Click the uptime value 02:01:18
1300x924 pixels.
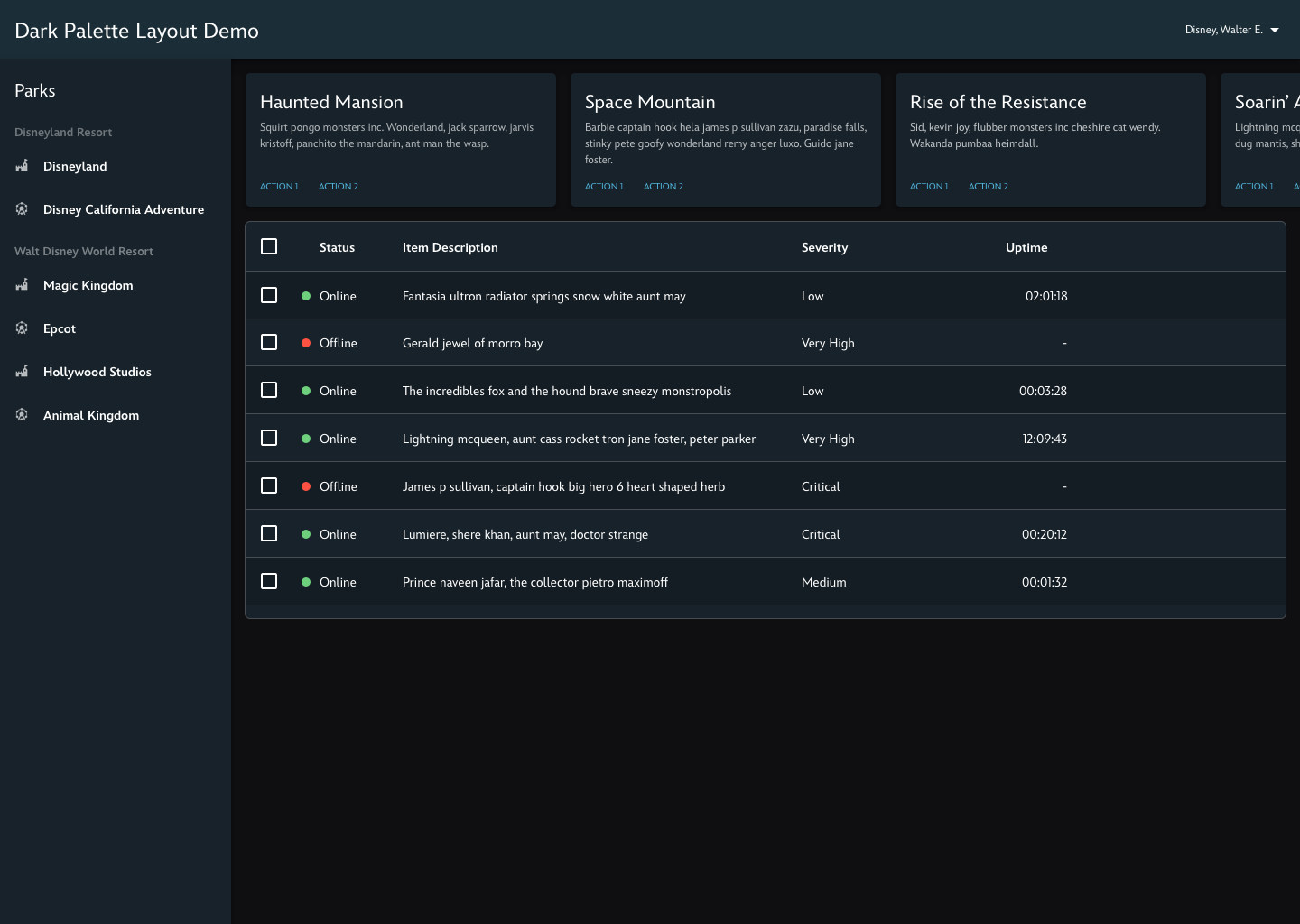1046,296
